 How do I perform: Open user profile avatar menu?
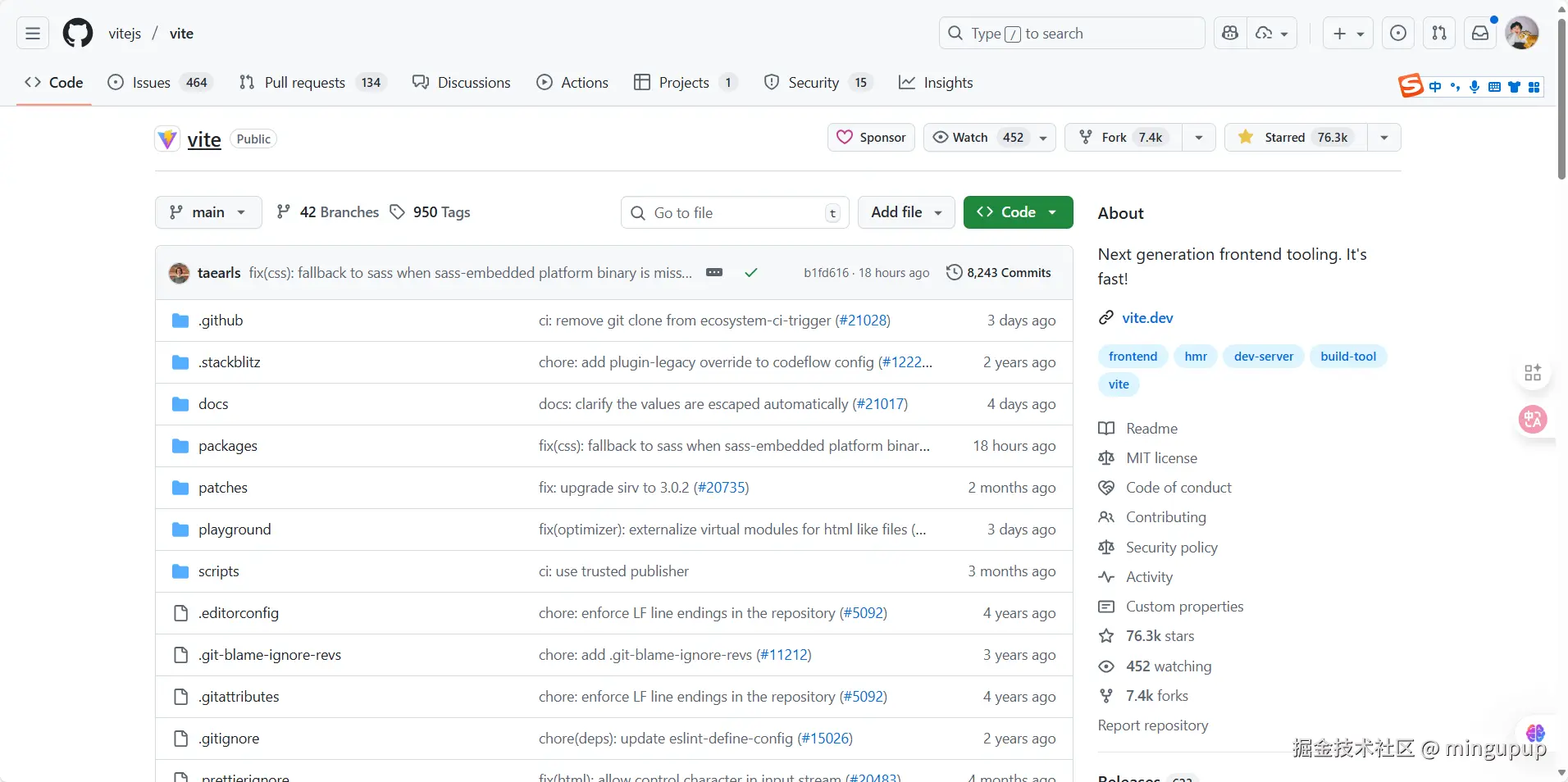click(x=1522, y=34)
